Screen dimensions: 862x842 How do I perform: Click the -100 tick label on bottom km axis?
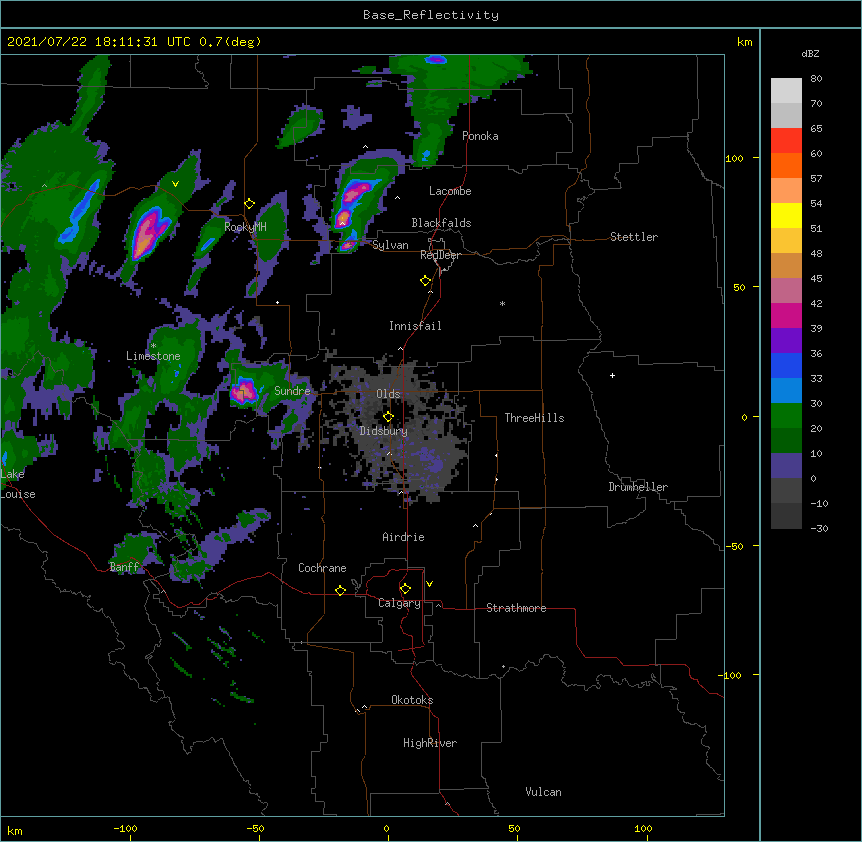(125, 828)
